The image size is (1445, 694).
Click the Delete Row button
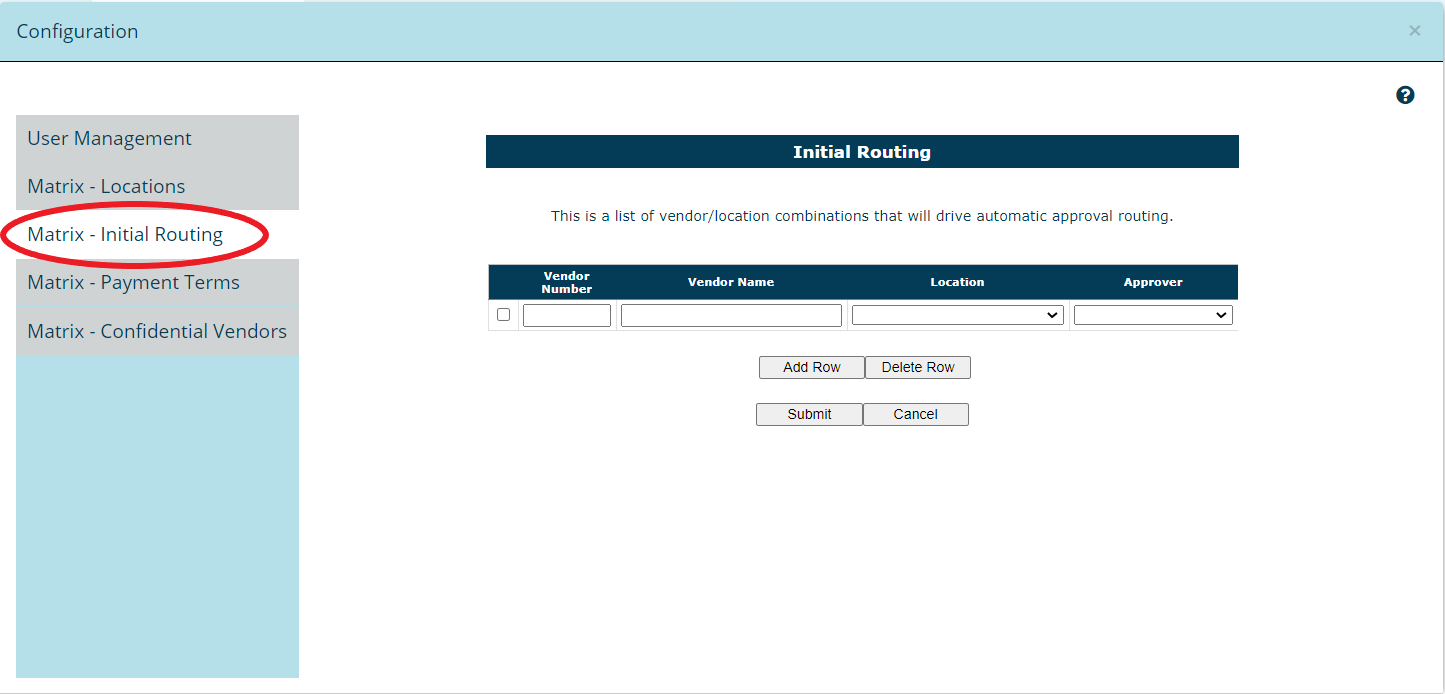(x=917, y=368)
